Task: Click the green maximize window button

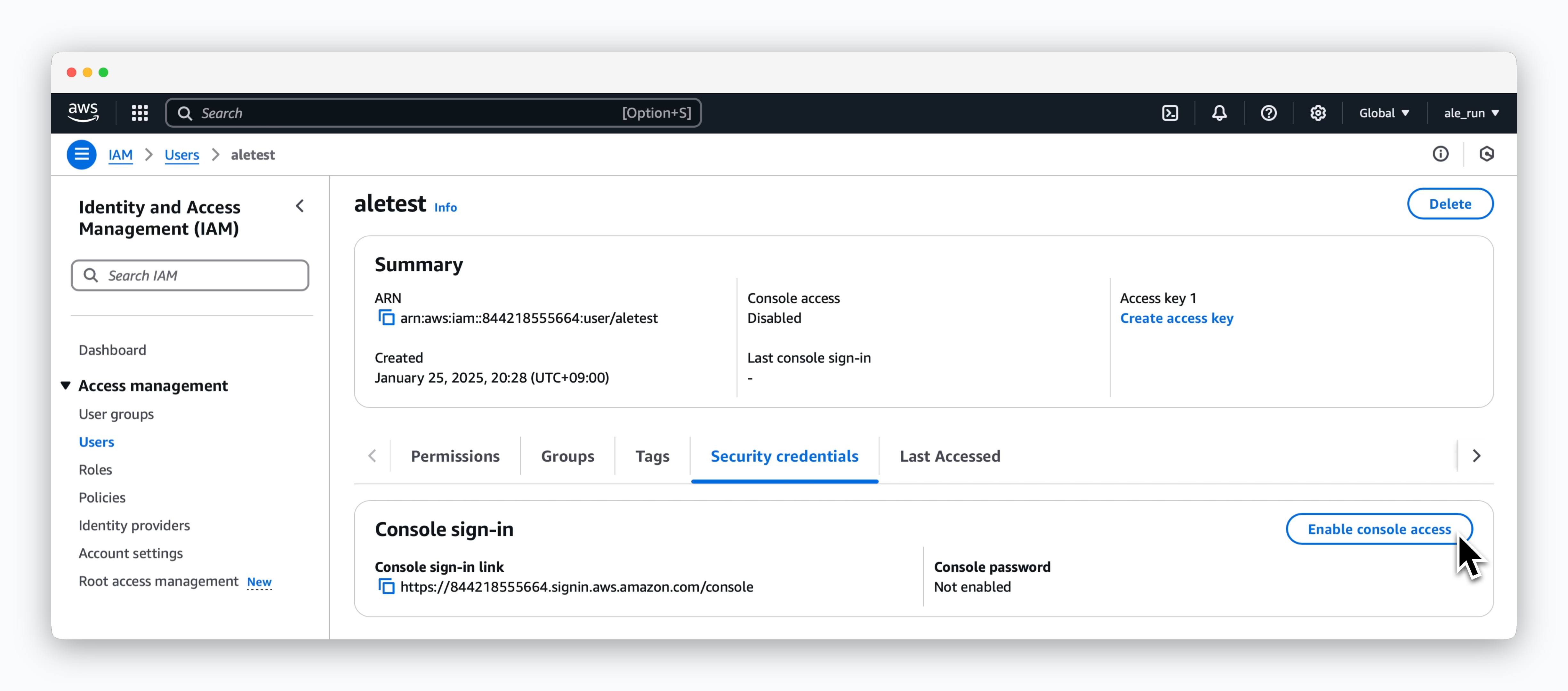Action: 103,72
